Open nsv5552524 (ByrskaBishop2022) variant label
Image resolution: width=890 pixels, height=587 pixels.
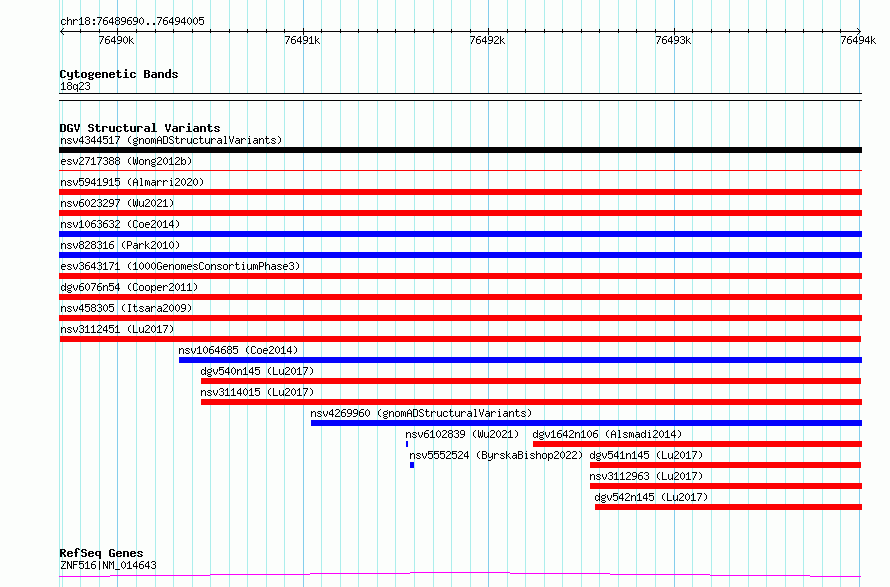pyautogui.click(x=496, y=455)
